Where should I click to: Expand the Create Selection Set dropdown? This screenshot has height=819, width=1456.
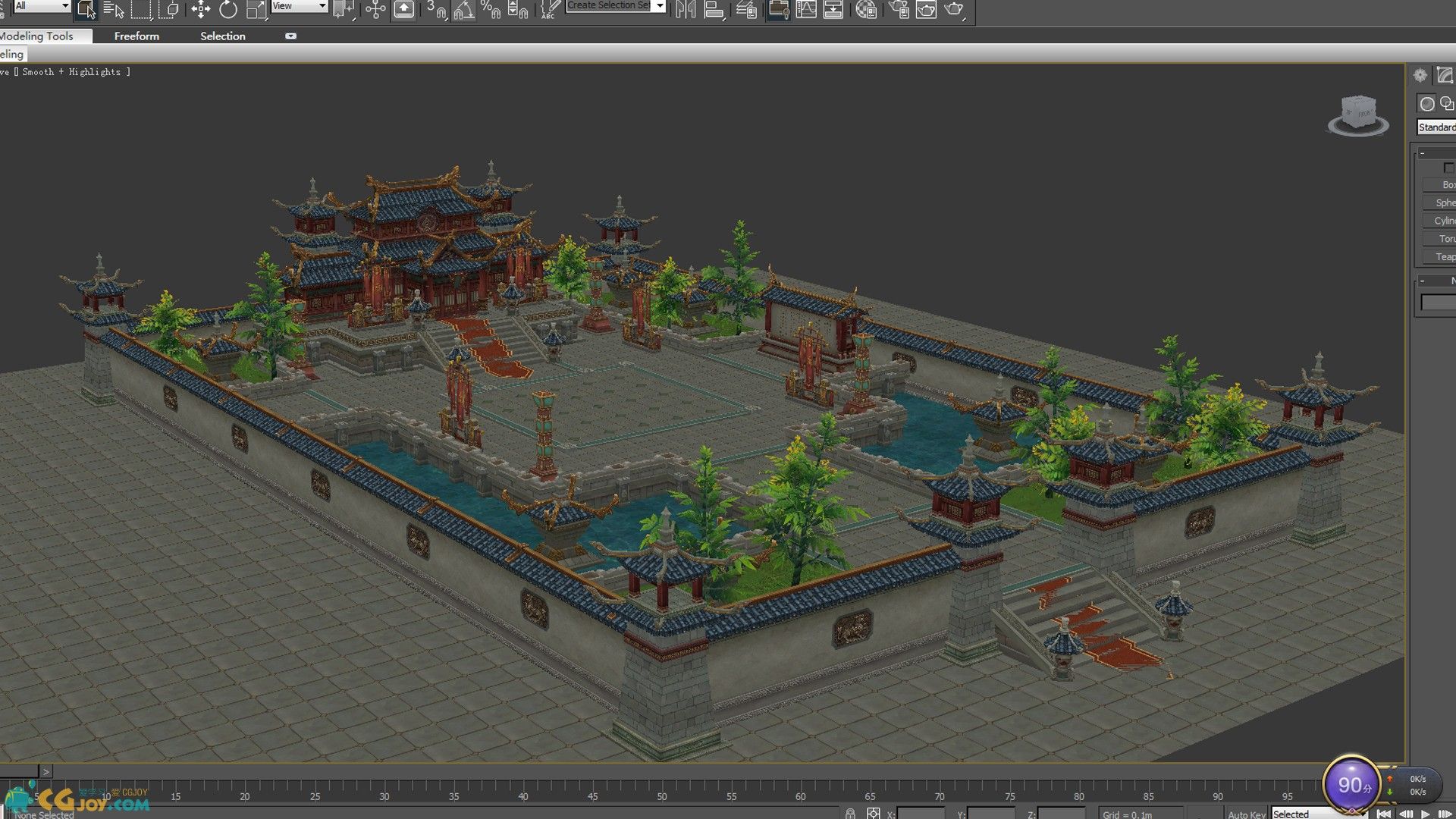660,6
